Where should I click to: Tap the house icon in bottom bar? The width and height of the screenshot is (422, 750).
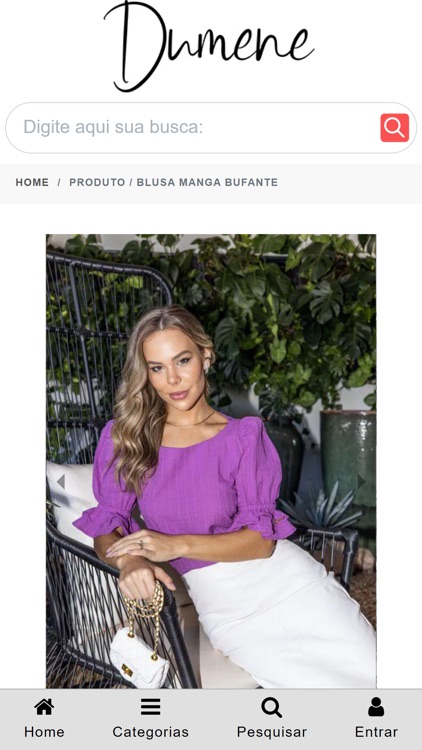(44, 706)
